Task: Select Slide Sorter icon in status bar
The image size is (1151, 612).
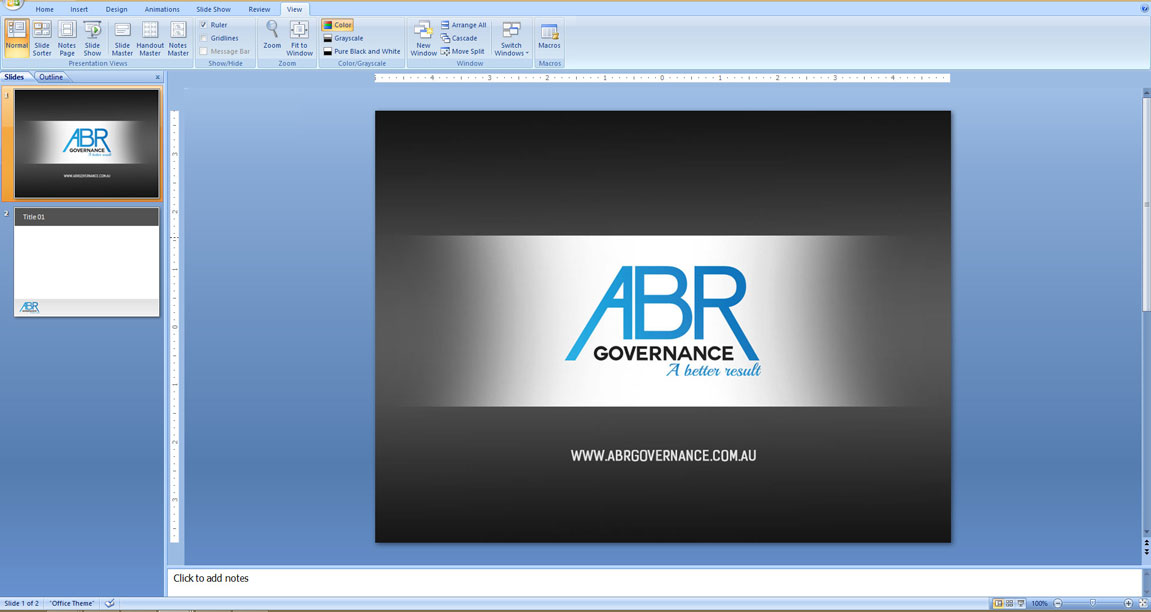Action: tap(1009, 603)
